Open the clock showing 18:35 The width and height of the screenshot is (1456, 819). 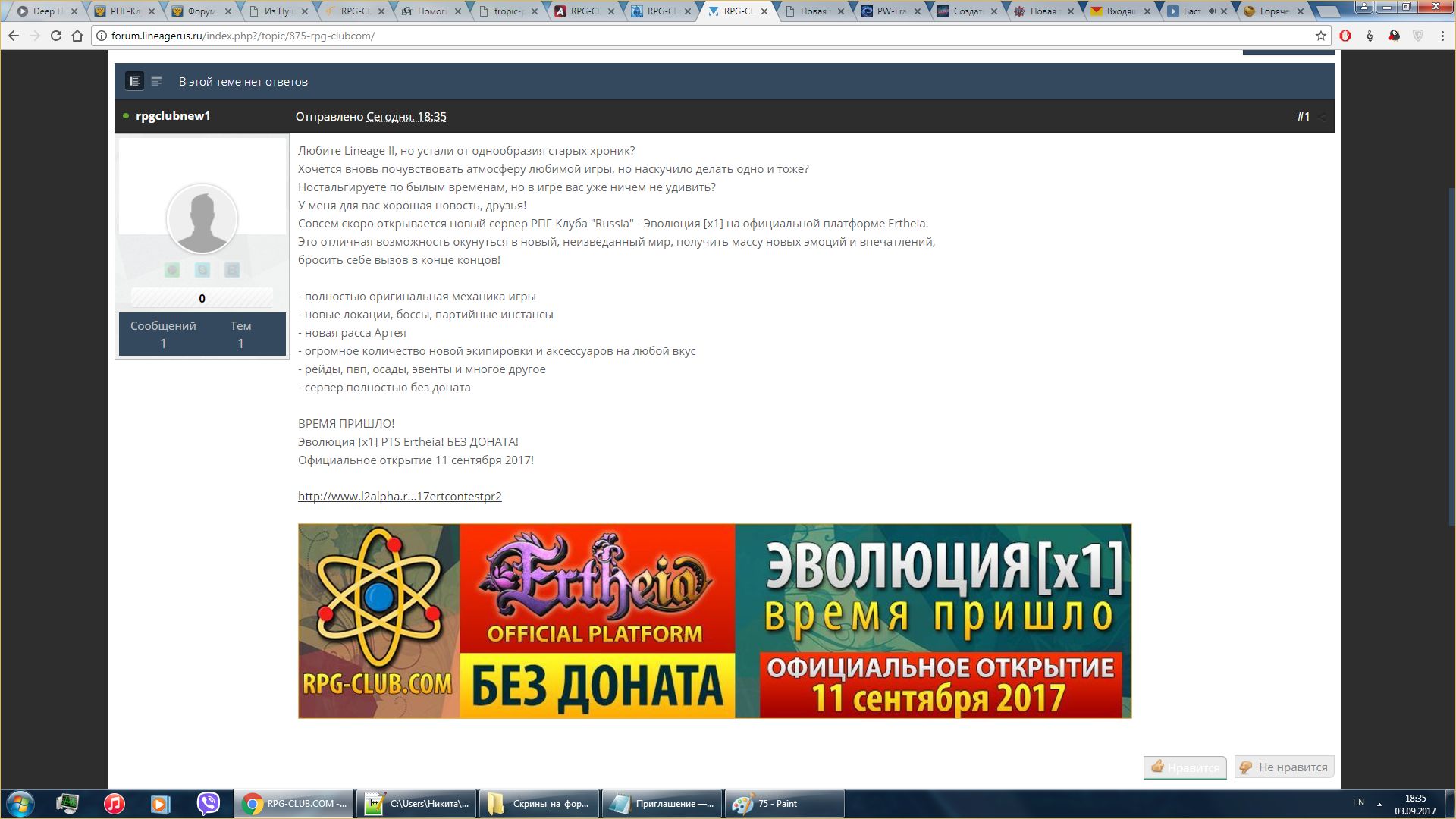1415,805
